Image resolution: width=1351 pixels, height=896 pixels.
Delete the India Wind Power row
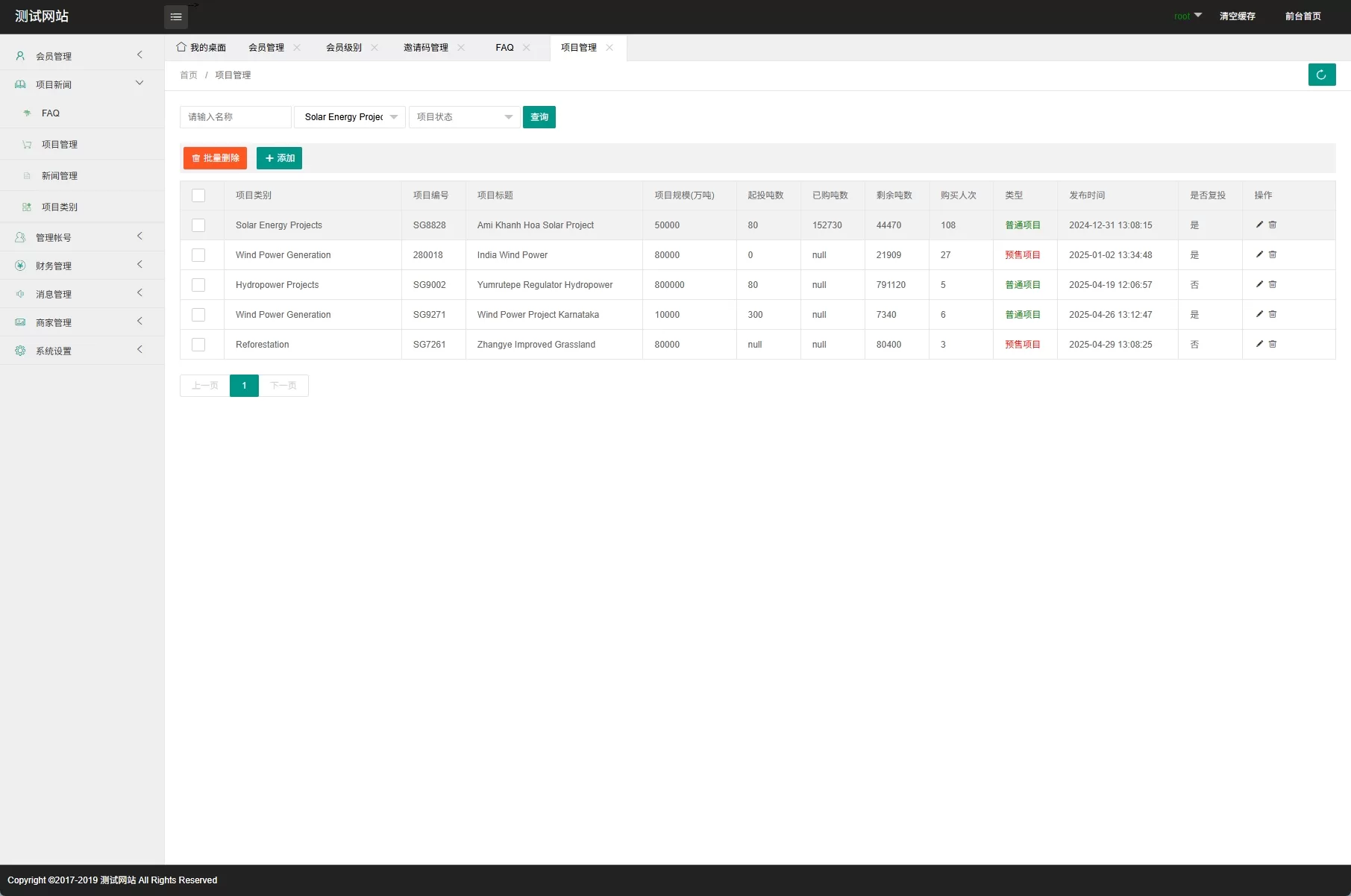pos(1273,254)
